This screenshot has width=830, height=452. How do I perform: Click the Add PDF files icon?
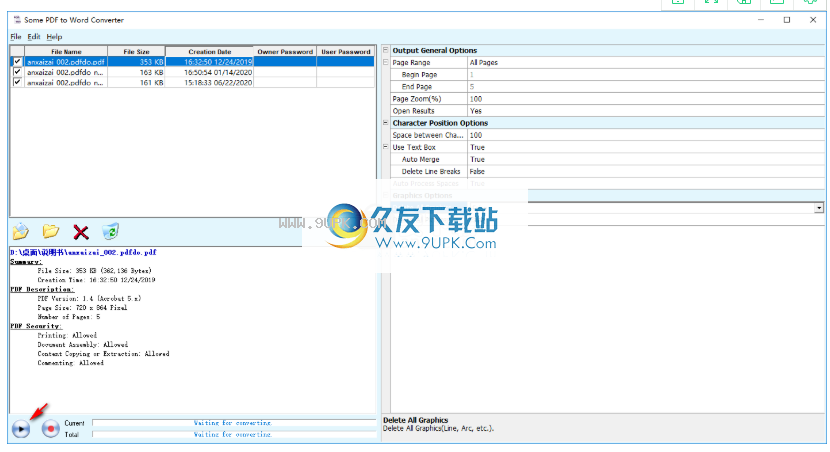[x=21, y=231]
